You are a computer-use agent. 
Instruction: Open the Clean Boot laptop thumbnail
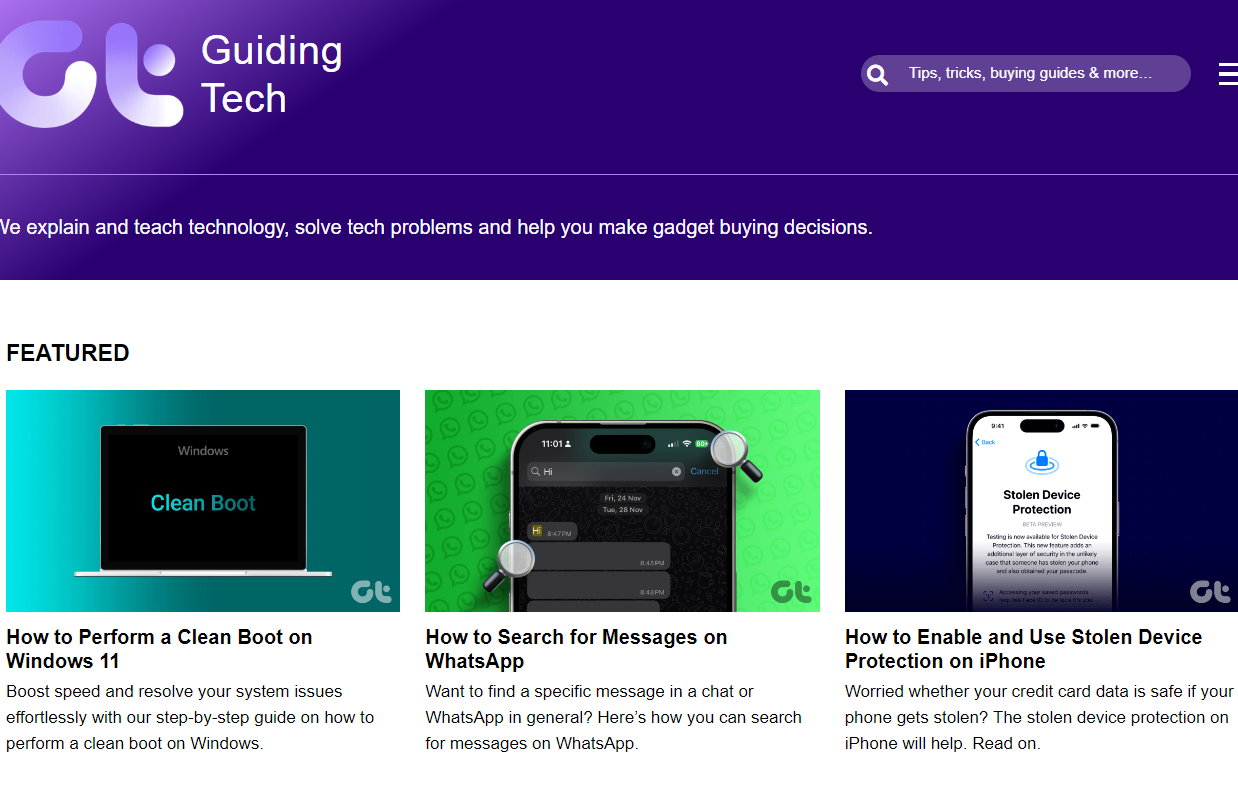(x=203, y=500)
